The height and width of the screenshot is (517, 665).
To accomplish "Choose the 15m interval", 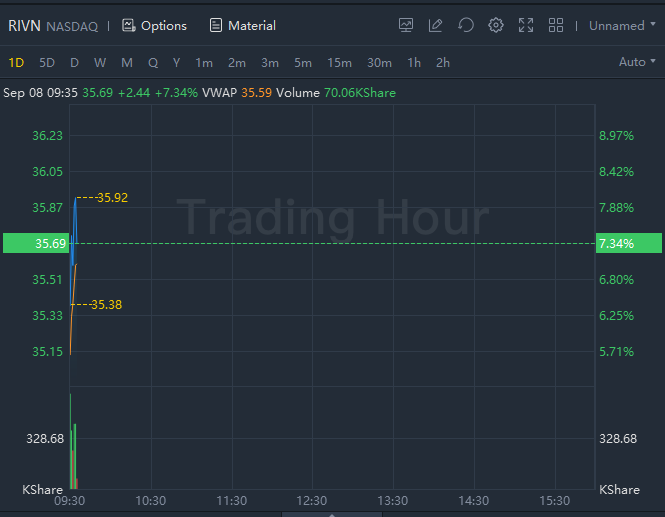I will click(x=339, y=63).
